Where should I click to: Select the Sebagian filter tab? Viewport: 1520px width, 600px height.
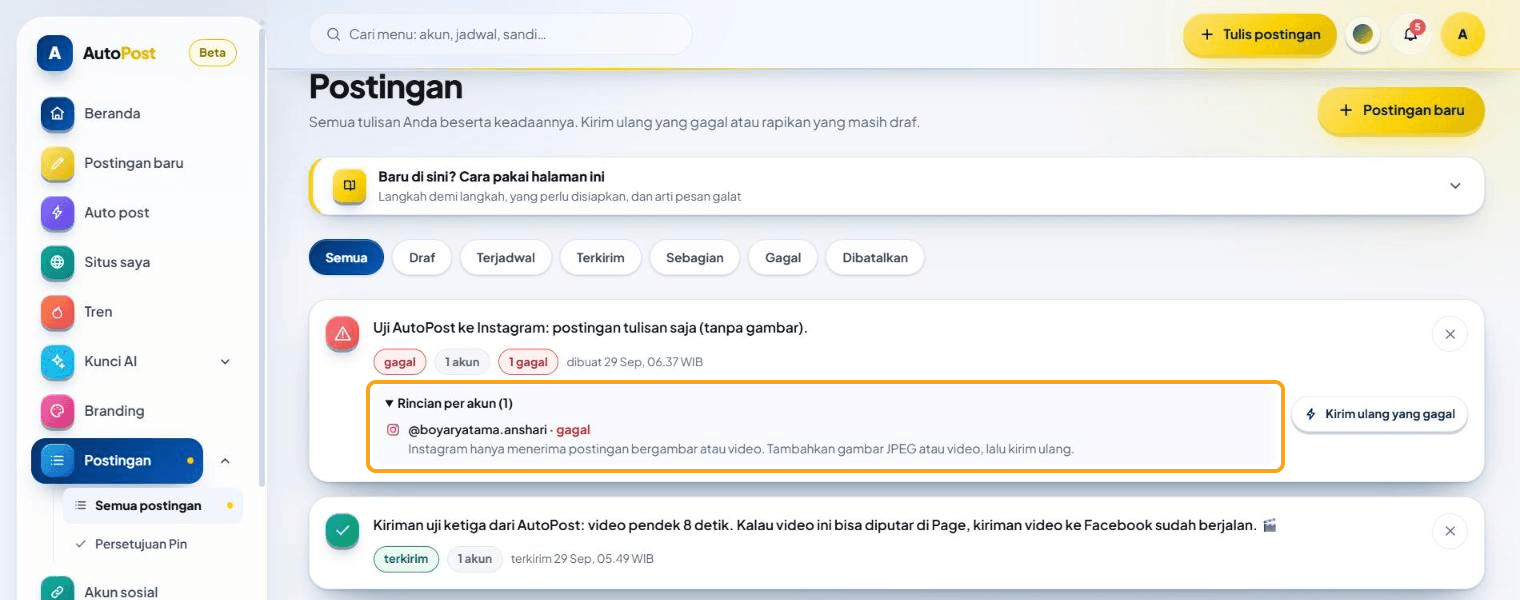tap(695, 257)
